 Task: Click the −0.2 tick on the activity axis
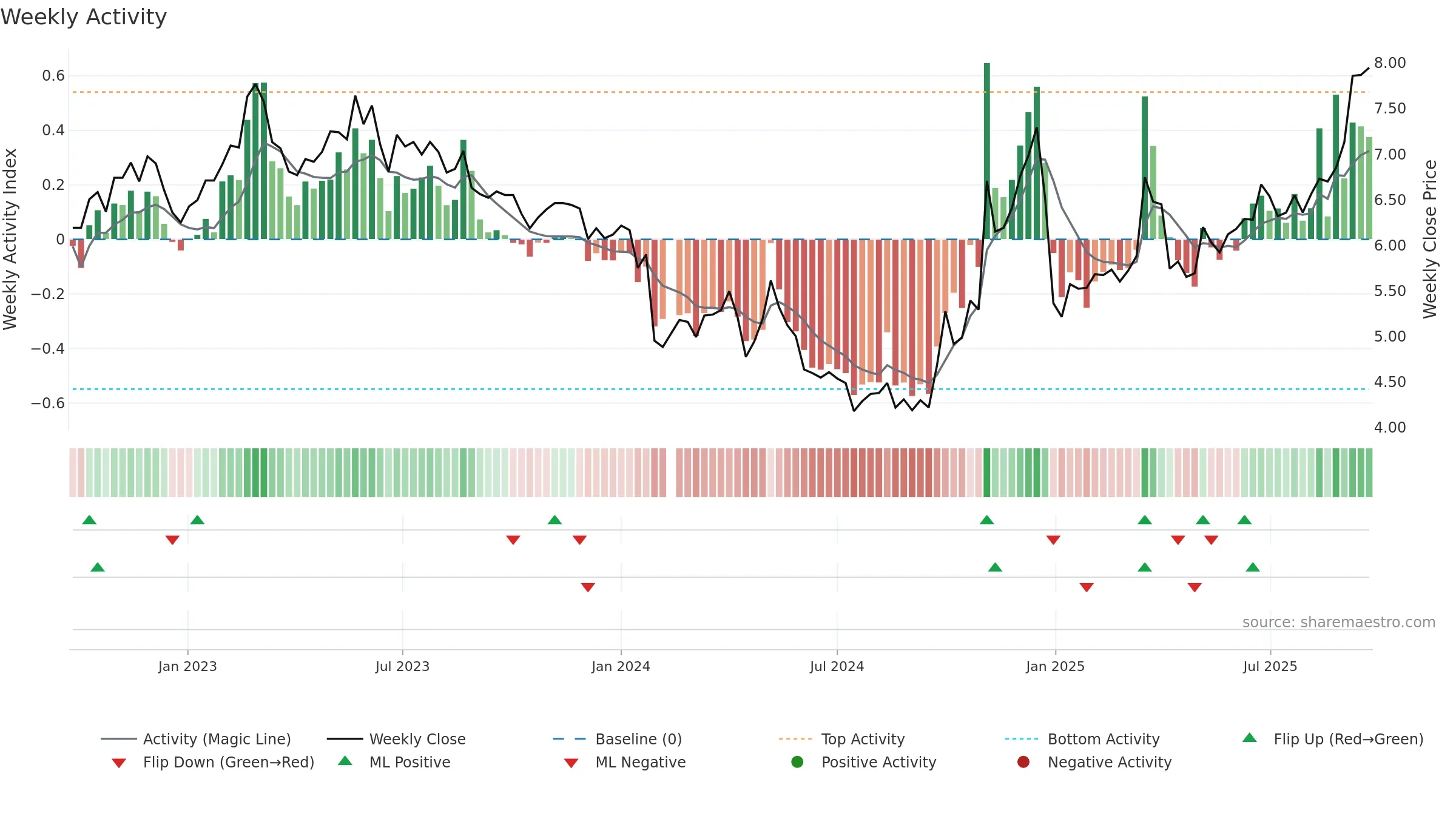point(48,294)
